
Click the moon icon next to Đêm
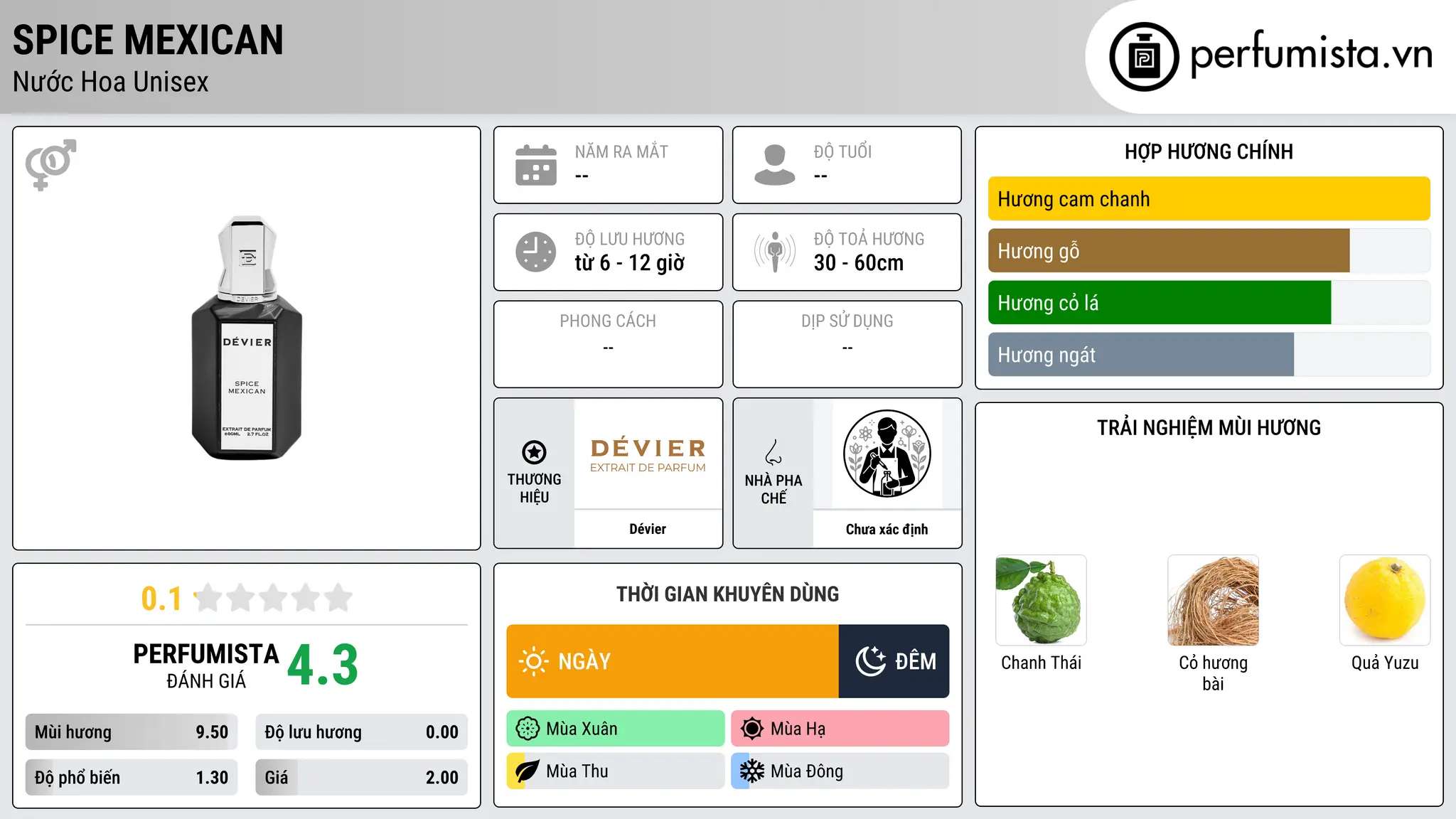click(x=871, y=661)
